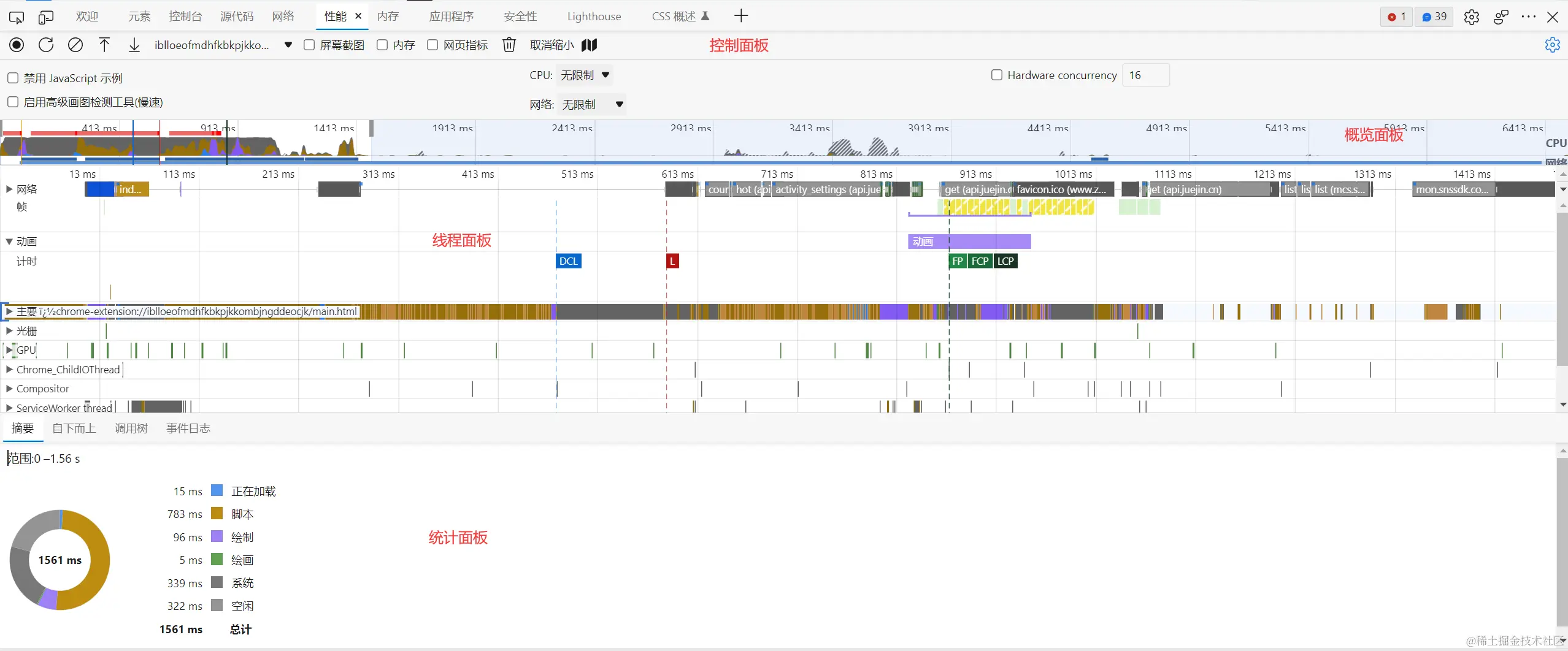Click the blue 39 messages badge
Image resolution: width=1568 pixels, height=651 pixels.
1434,17
